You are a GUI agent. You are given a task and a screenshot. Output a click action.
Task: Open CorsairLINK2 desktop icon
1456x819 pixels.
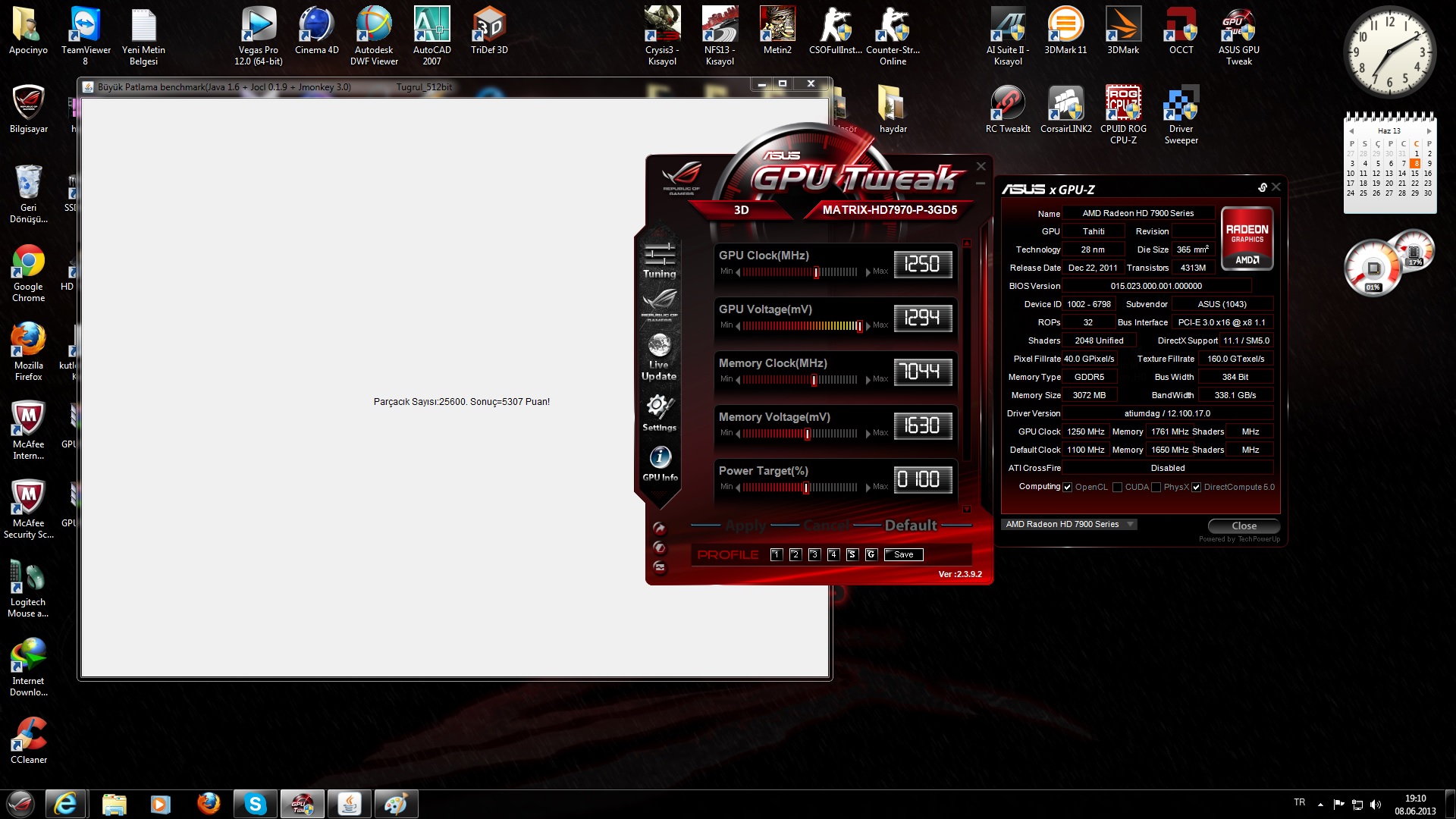click(1065, 109)
